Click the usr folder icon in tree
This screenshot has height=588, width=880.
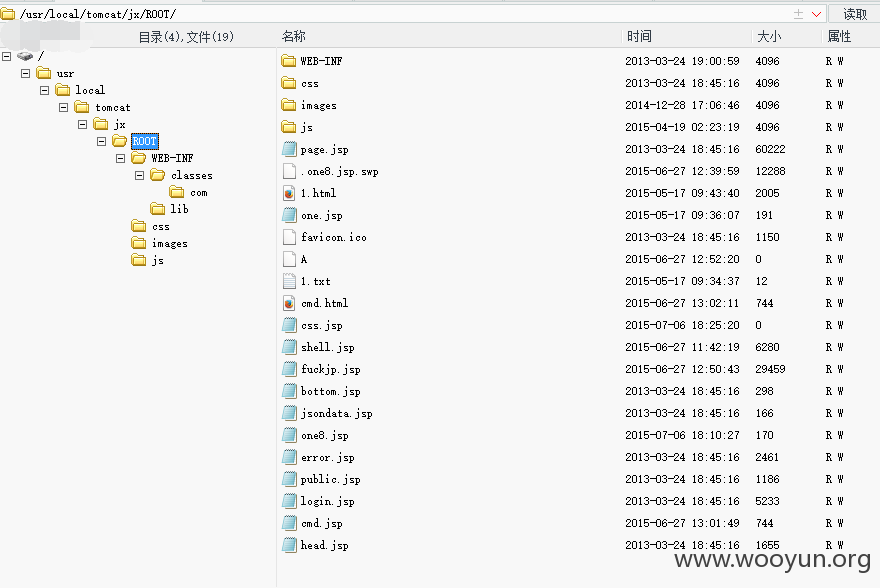coord(44,73)
